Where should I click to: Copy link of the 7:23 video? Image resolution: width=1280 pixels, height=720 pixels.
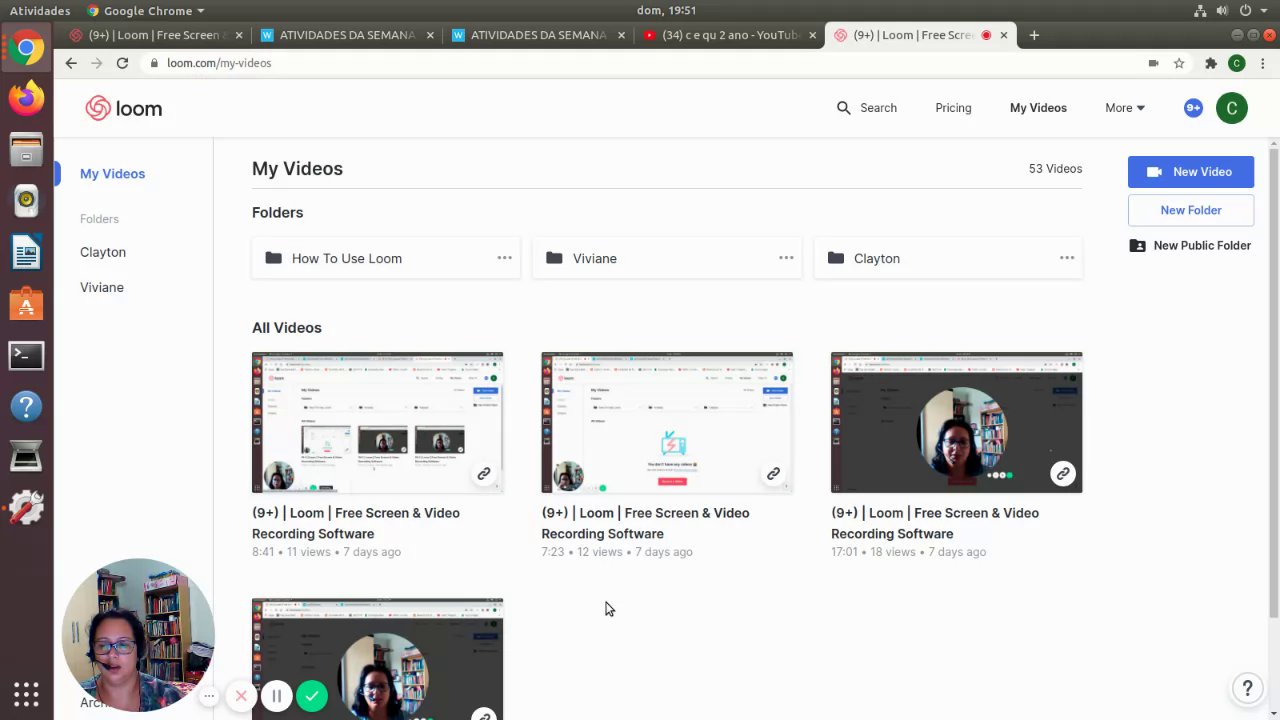tap(773, 474)
